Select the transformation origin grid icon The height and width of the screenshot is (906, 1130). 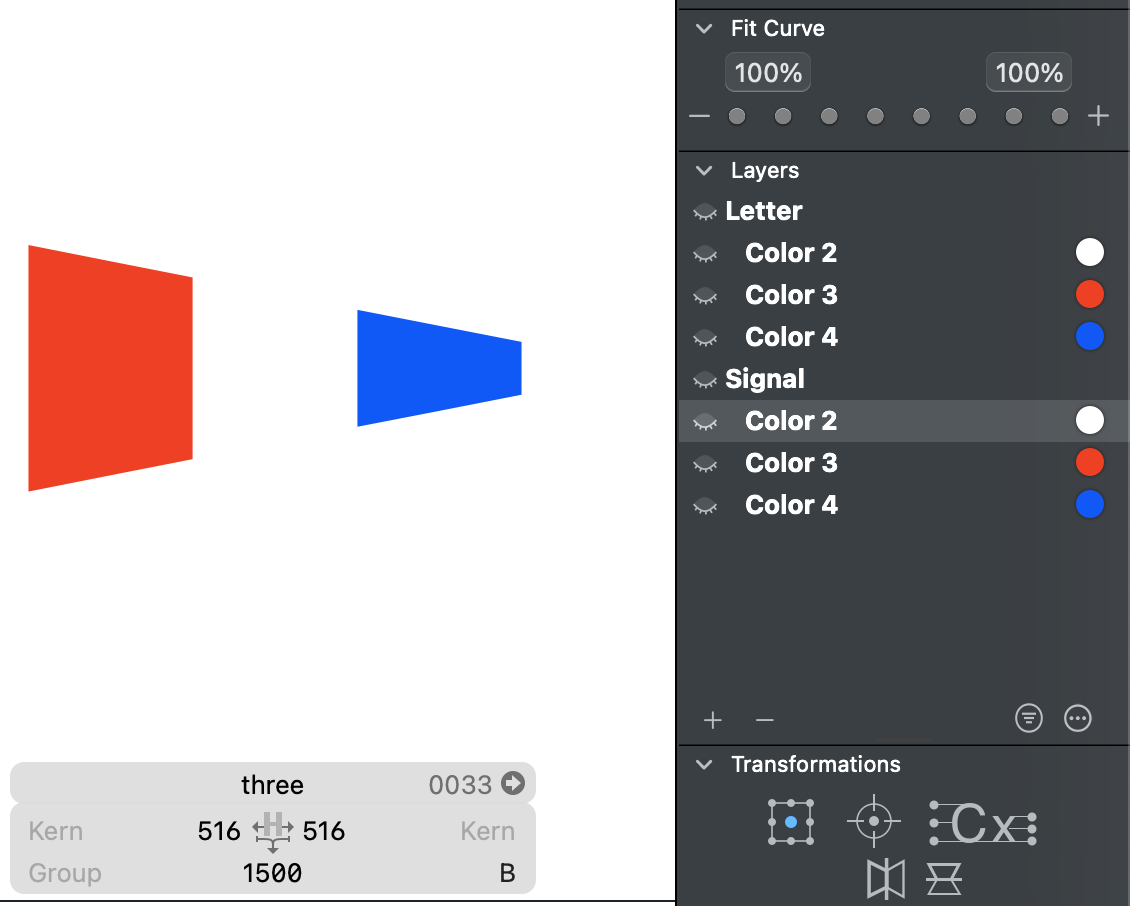coord(790,822)
